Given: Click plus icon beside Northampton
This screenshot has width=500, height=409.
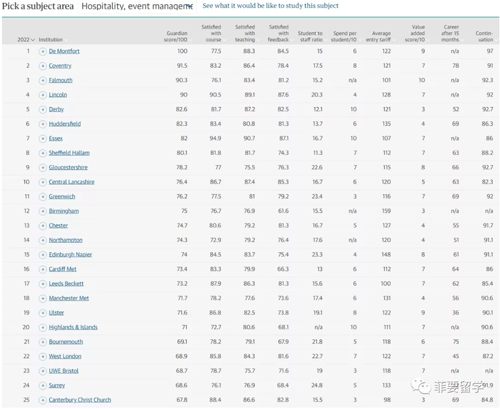Looking at the screenshot, I should (42, 240).
